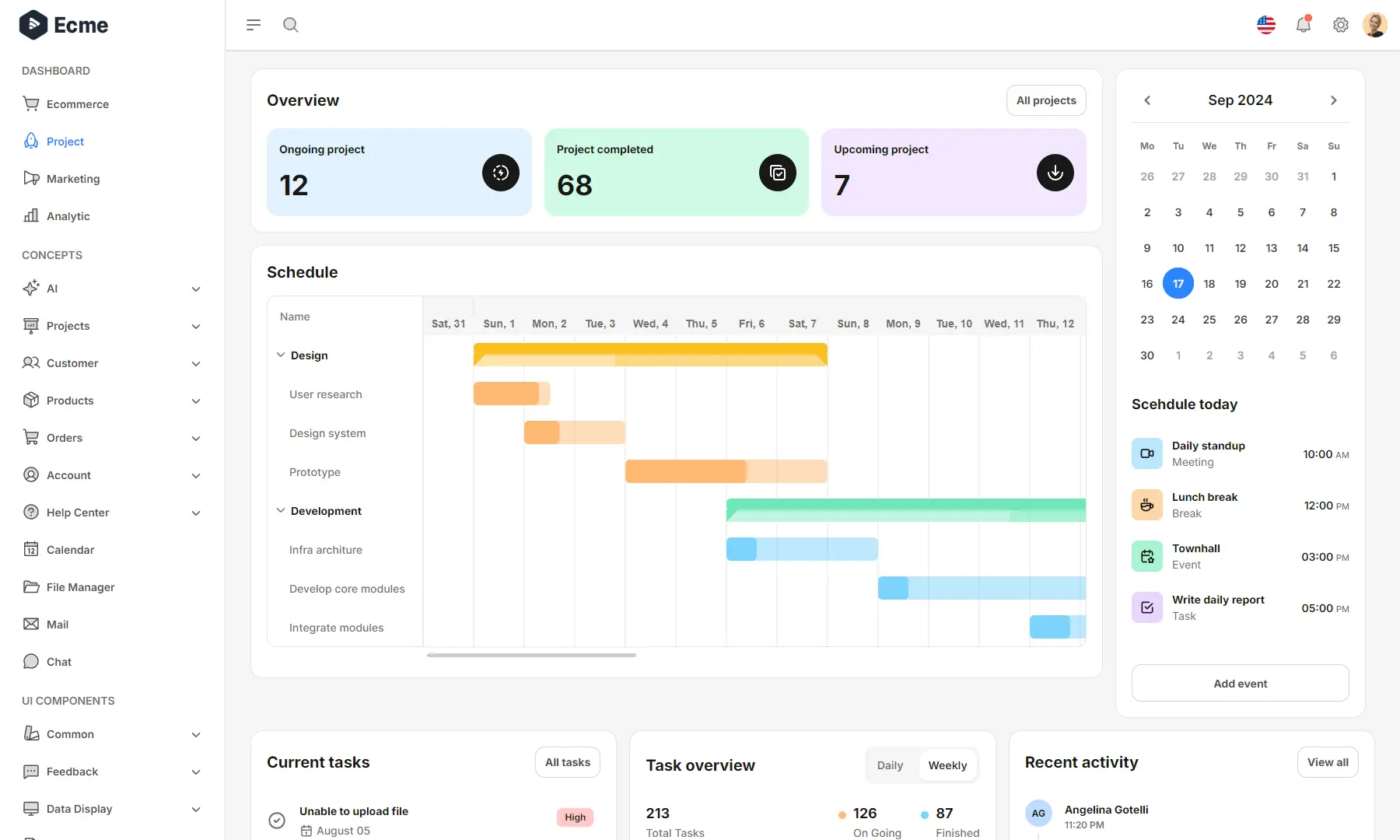Open the search icon in the header

[x=291, y=24]
